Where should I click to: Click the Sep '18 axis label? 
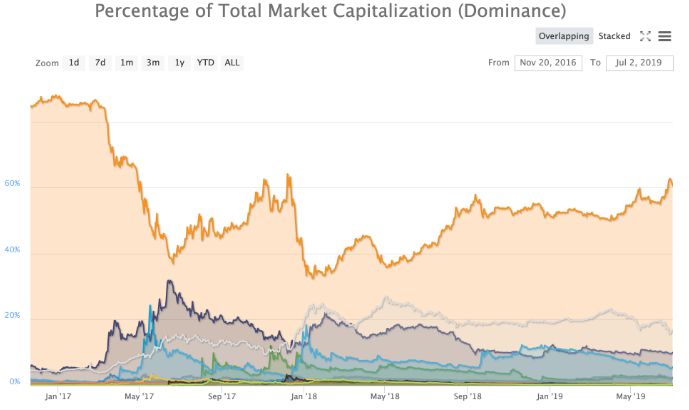[x=468, y=396]
